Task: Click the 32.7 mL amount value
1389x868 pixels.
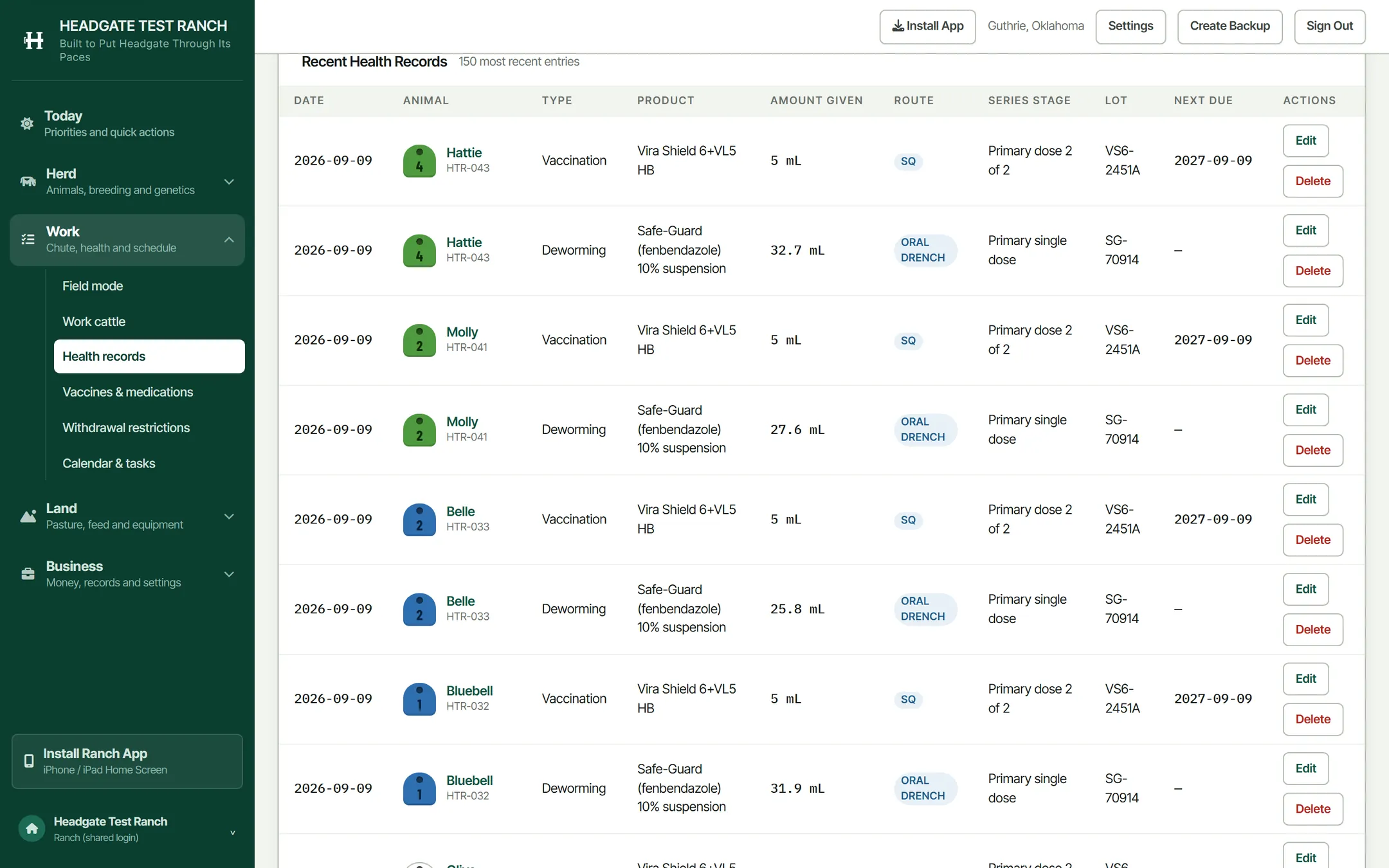Action: pos(797,250)
